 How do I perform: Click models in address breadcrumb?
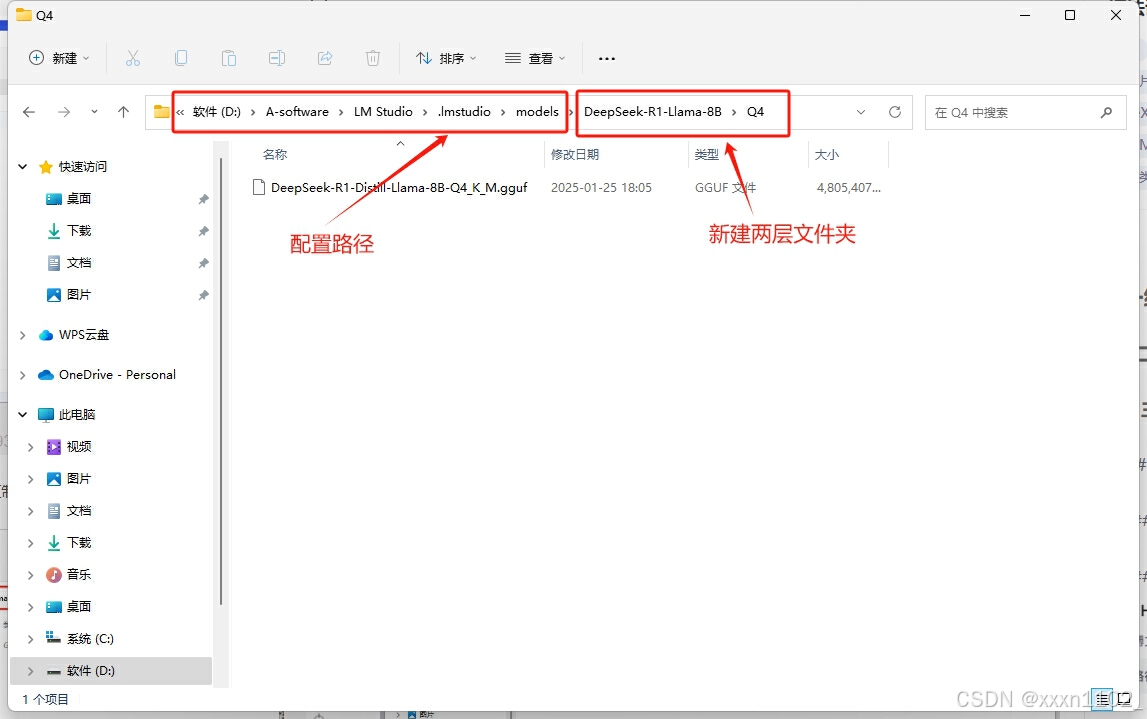[537, 112]
